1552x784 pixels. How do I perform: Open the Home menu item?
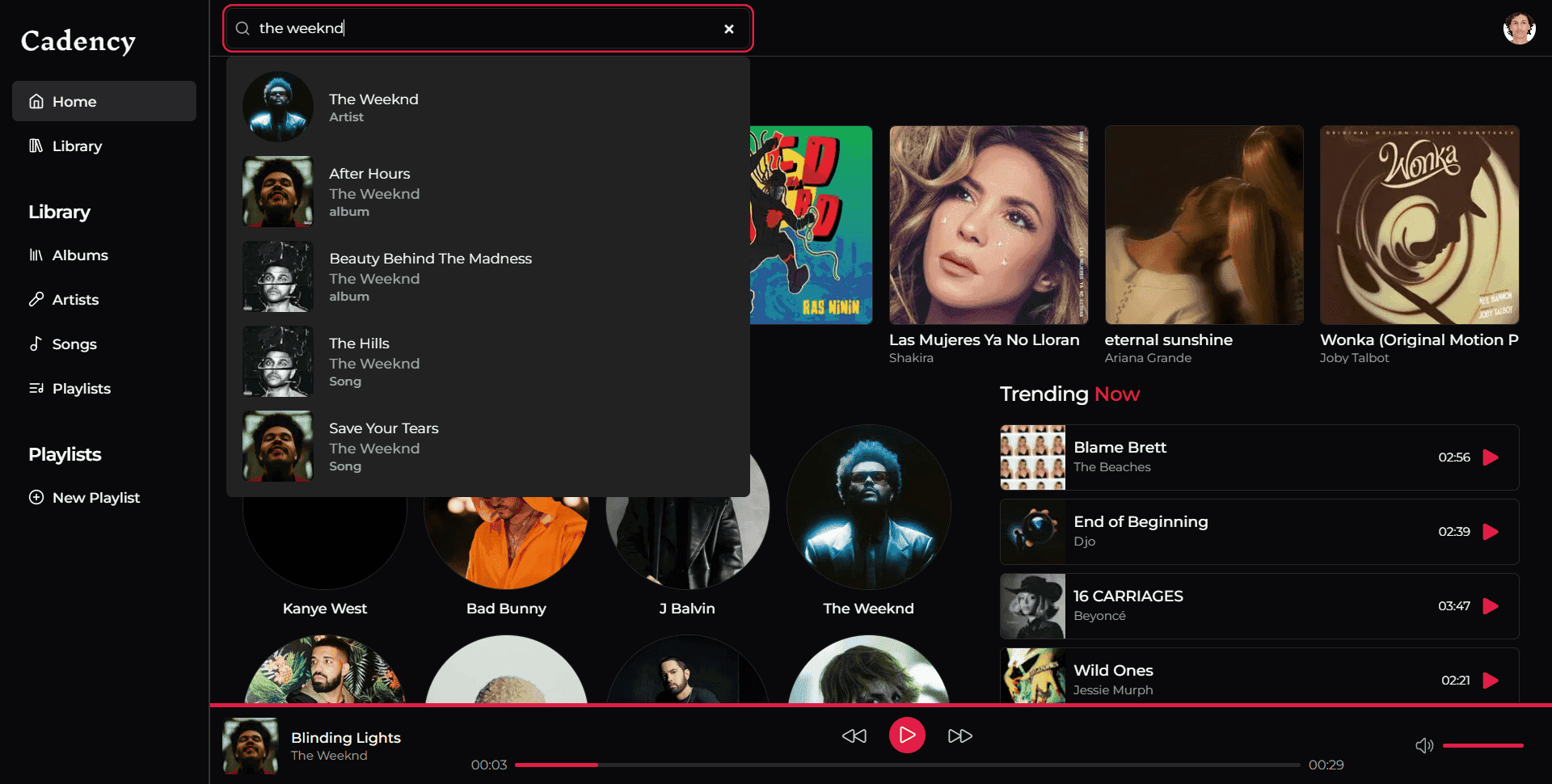[x=104, y=101]
